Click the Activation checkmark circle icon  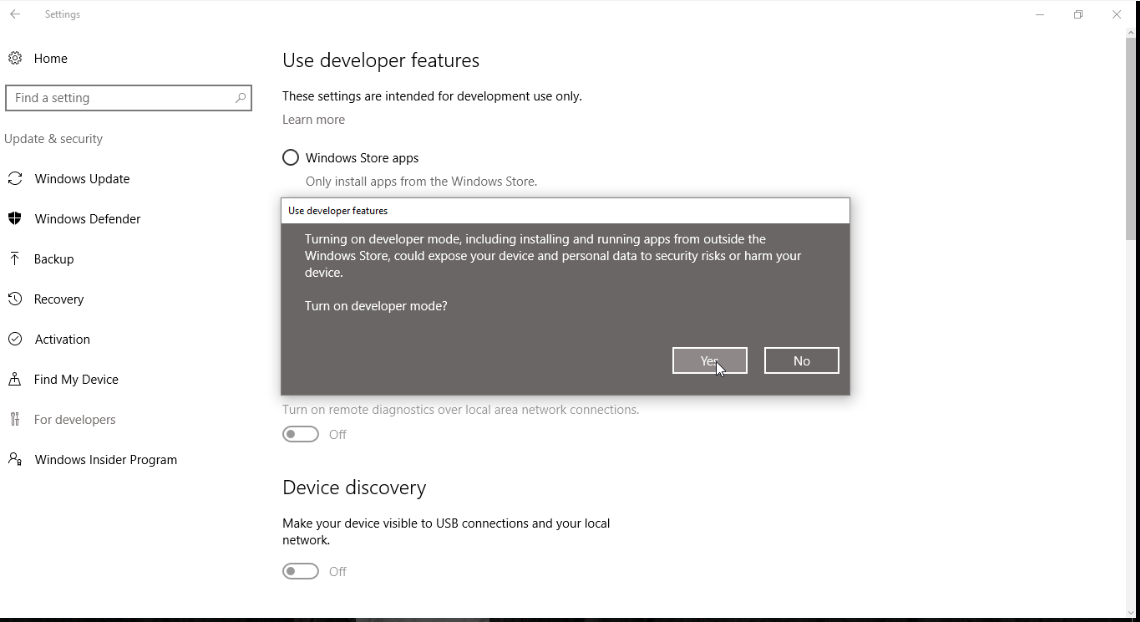click(15, 339)
